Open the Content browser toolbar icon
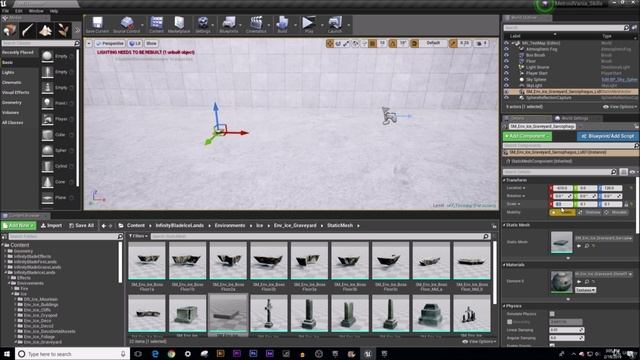This screenshot has height=360, width=640. (x=156, y=25)
